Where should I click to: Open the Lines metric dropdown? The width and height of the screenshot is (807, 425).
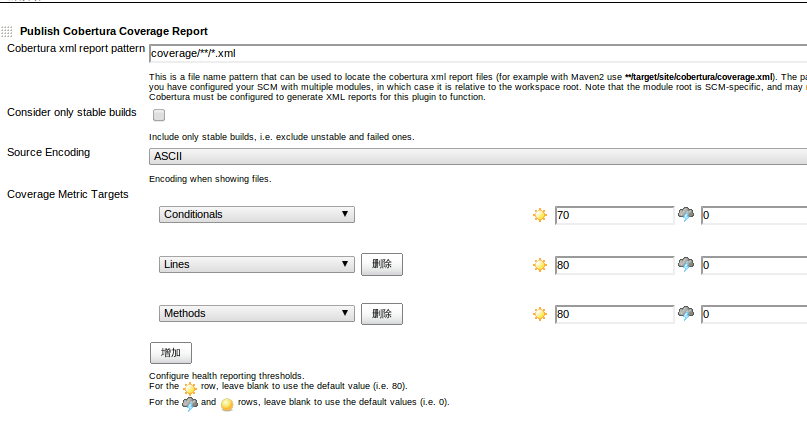click(x=257, y=264)
